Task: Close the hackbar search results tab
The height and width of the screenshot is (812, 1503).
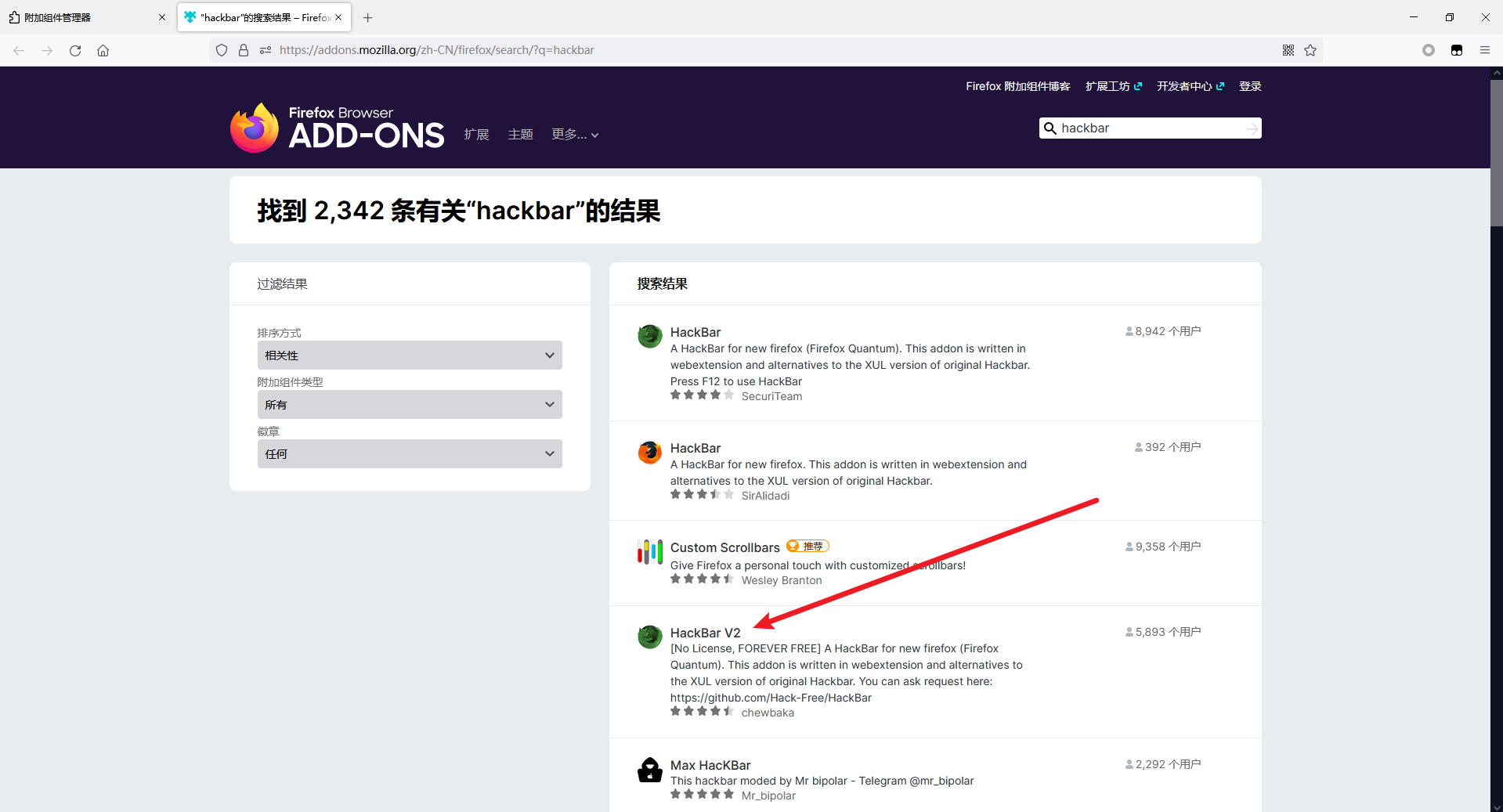Action: (338, 17)
